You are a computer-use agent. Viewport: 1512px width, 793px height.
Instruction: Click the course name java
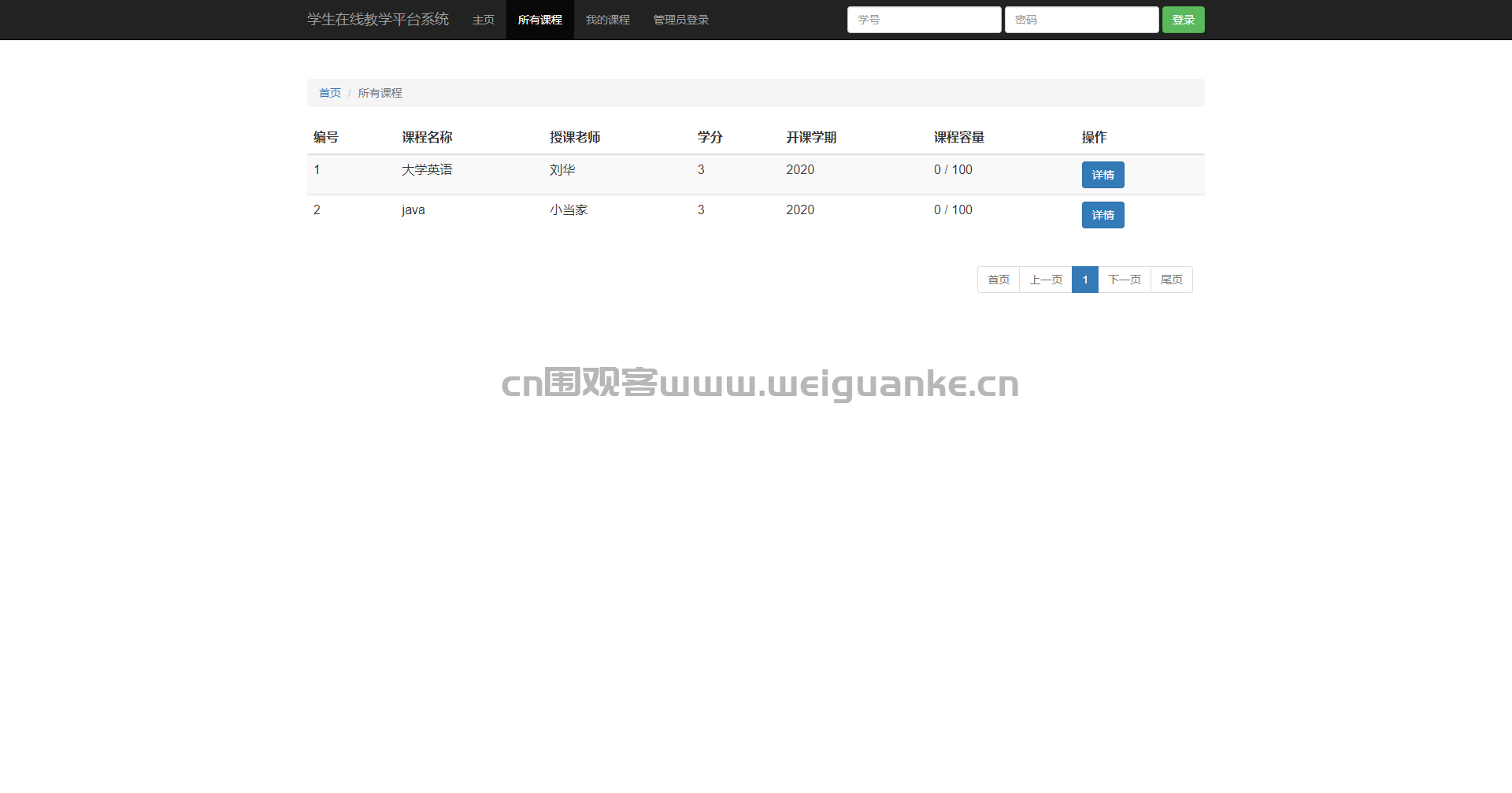point(413,210)
